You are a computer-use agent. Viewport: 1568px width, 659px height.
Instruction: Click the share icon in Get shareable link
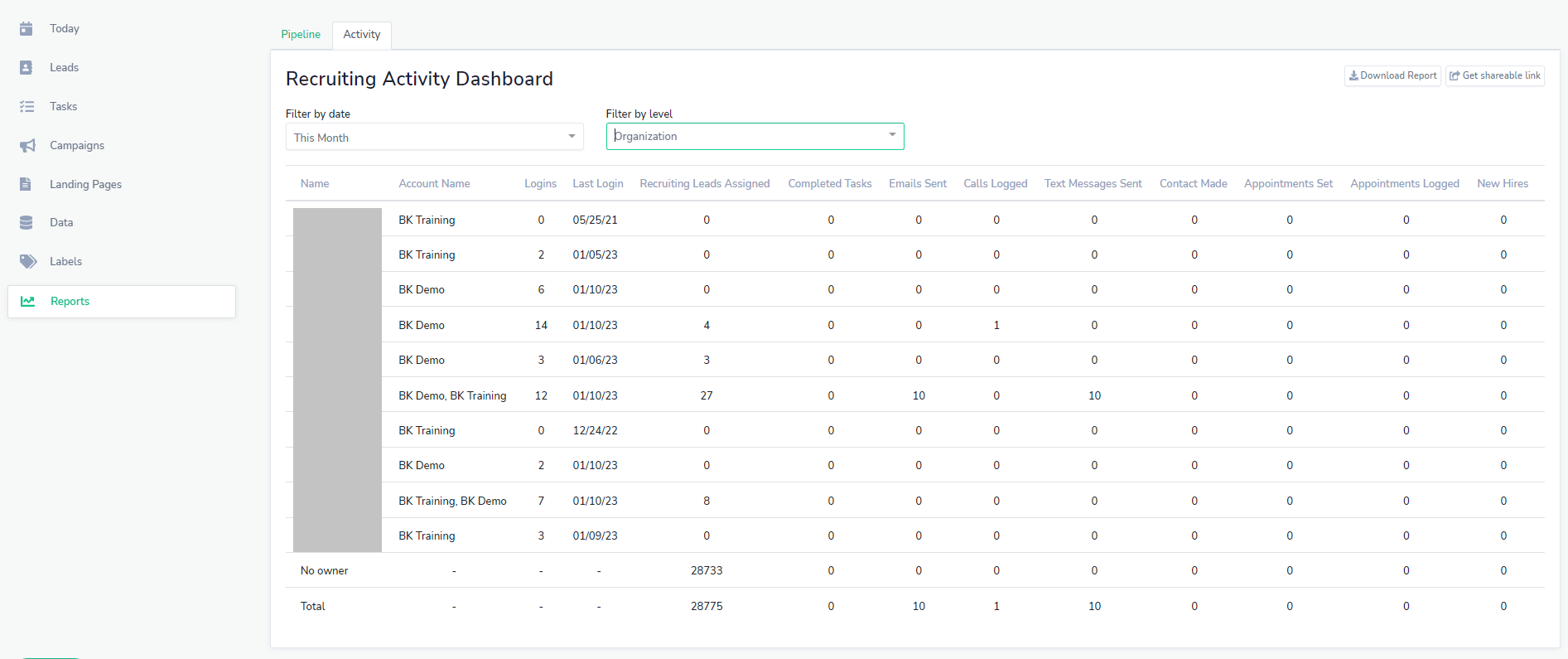tap(1455, 75)
